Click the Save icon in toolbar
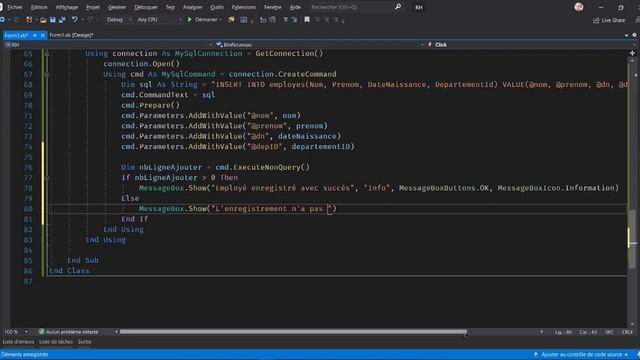The height and width of the screenshot is (360, 640). tap(53, 20)
